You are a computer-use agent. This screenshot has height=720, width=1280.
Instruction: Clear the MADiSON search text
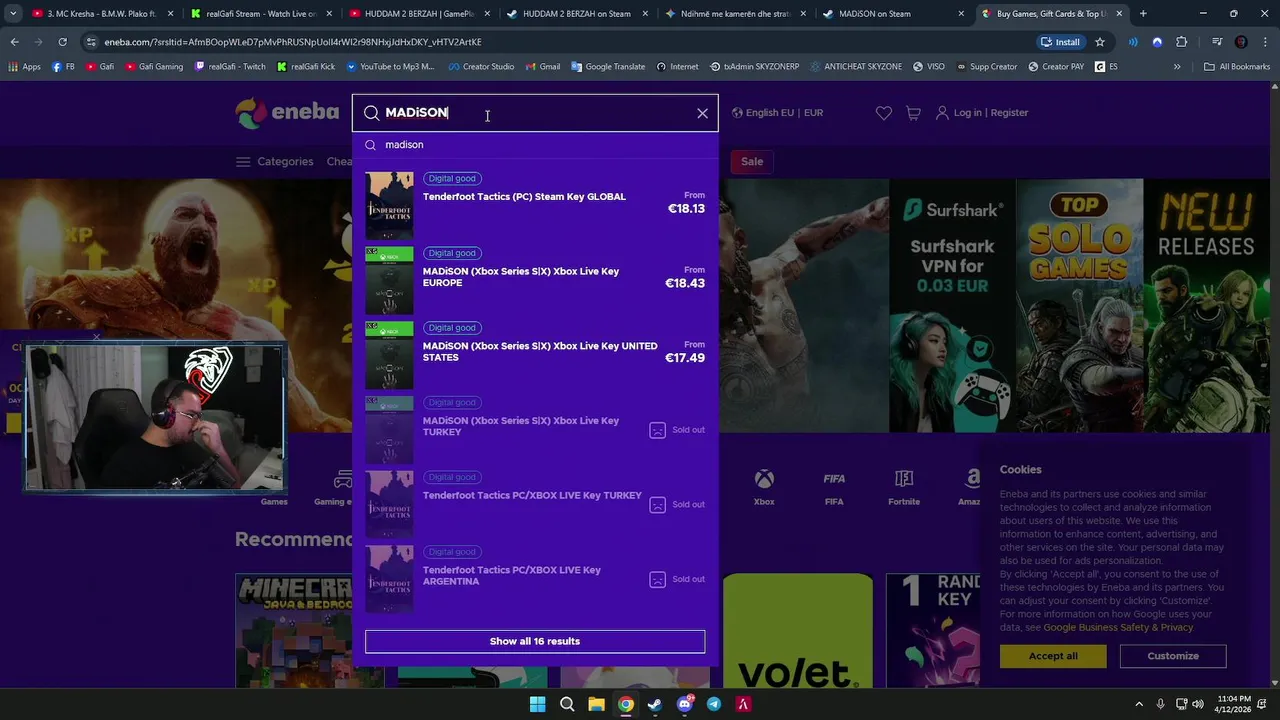702,113
